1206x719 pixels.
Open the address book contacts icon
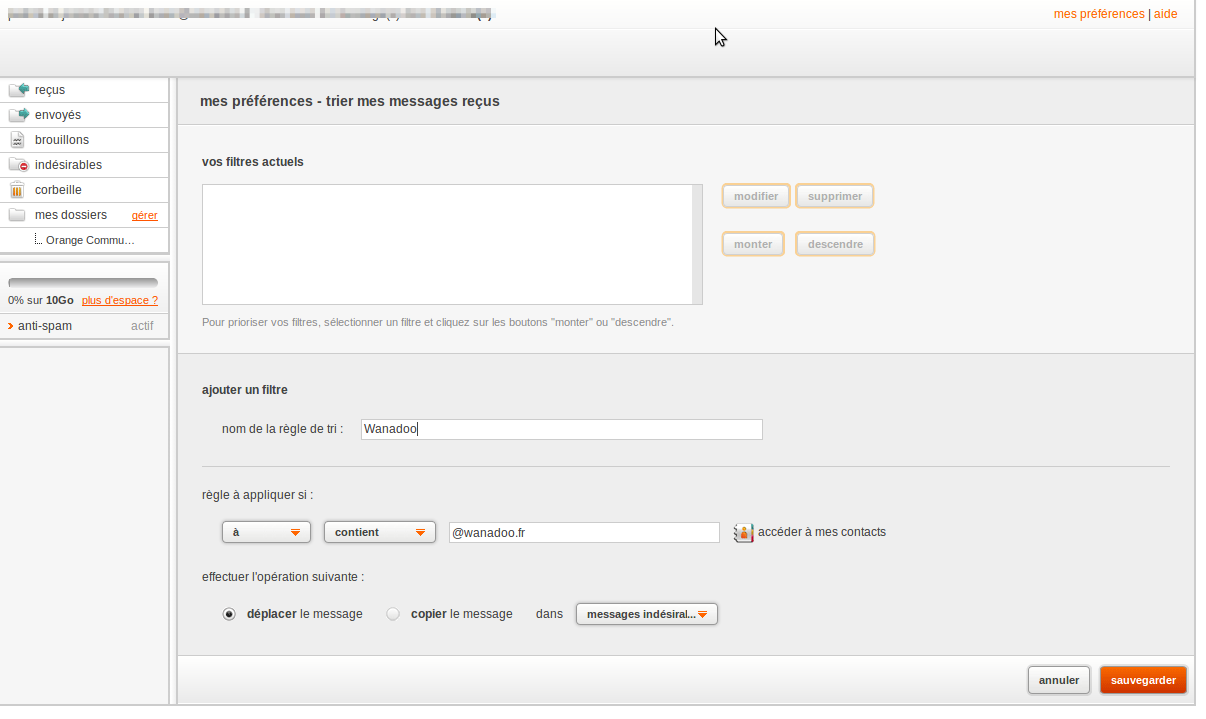pyautogui.click(x=743, y=532)
